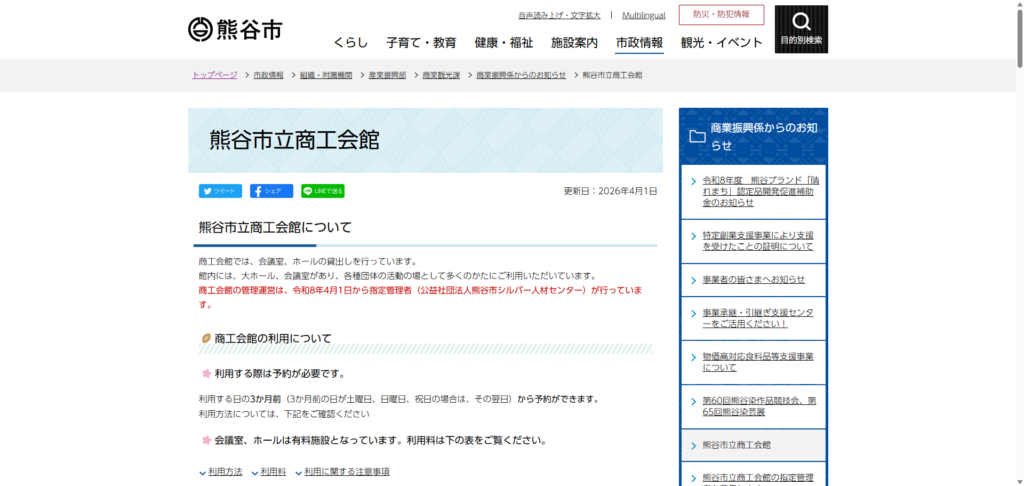Click chevron beside 特定創業支援事業 item

tap(694, 236)
